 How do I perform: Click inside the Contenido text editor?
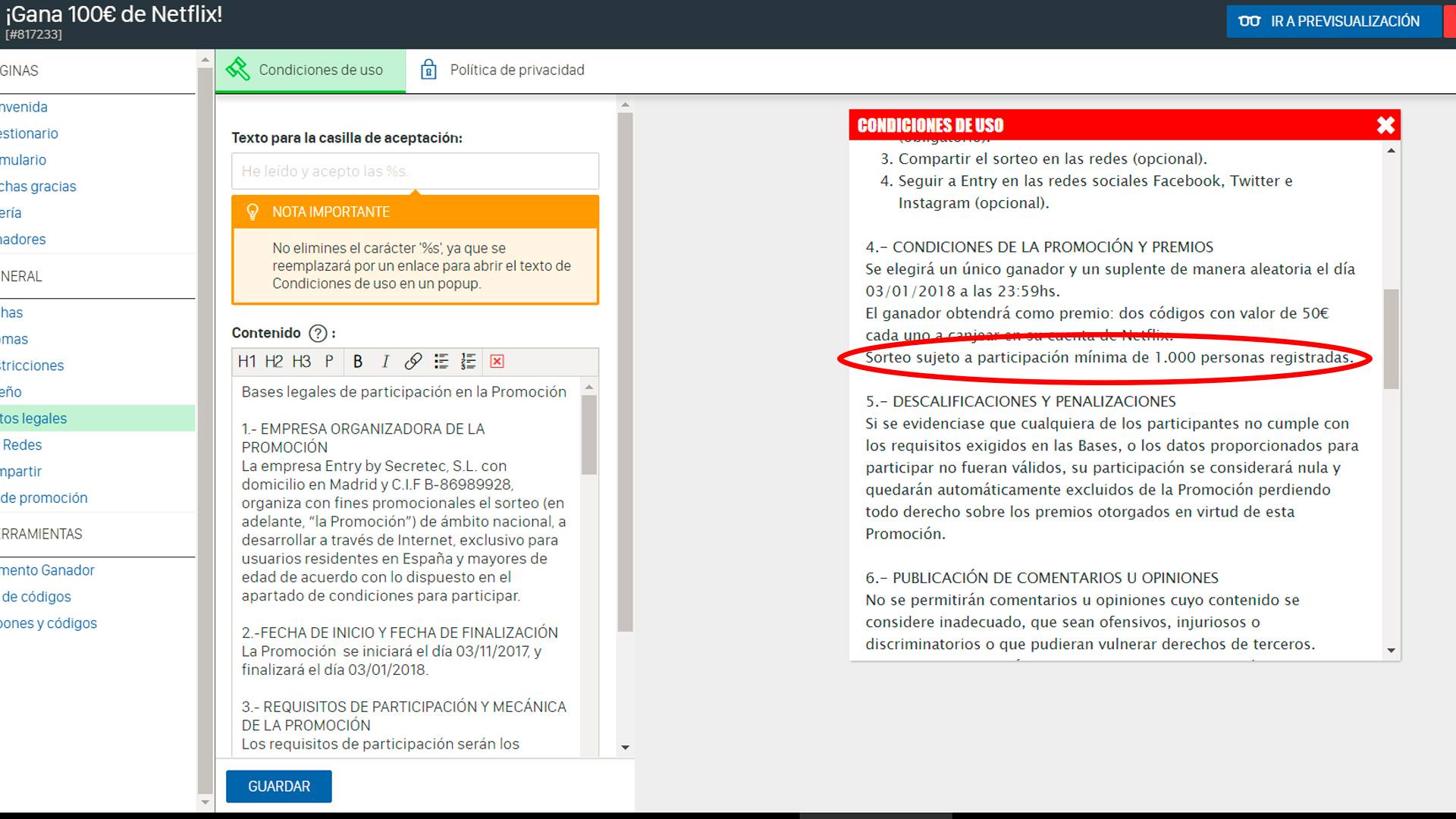[406, 566]
